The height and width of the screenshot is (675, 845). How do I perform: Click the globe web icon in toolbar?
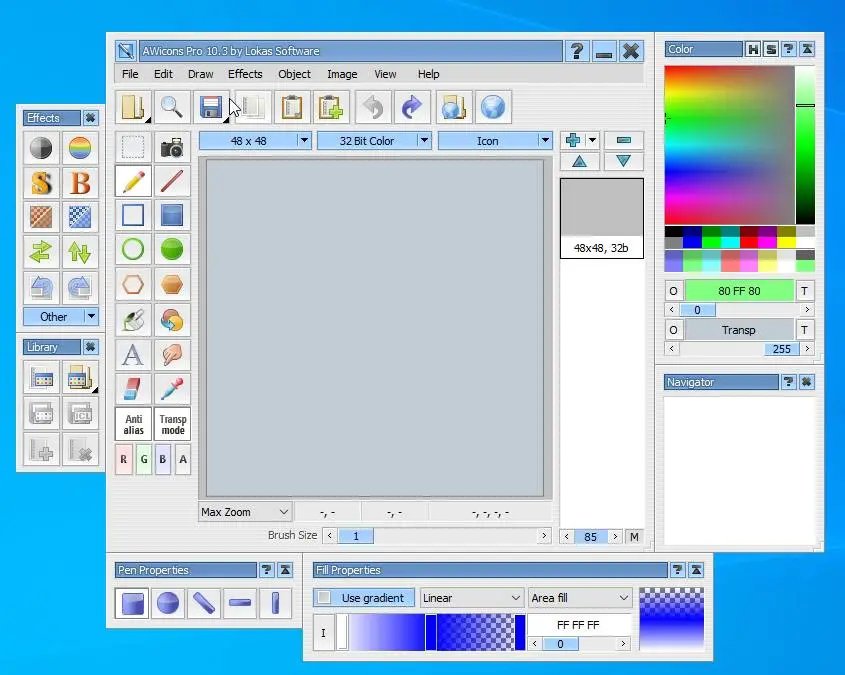click(493, 107)
